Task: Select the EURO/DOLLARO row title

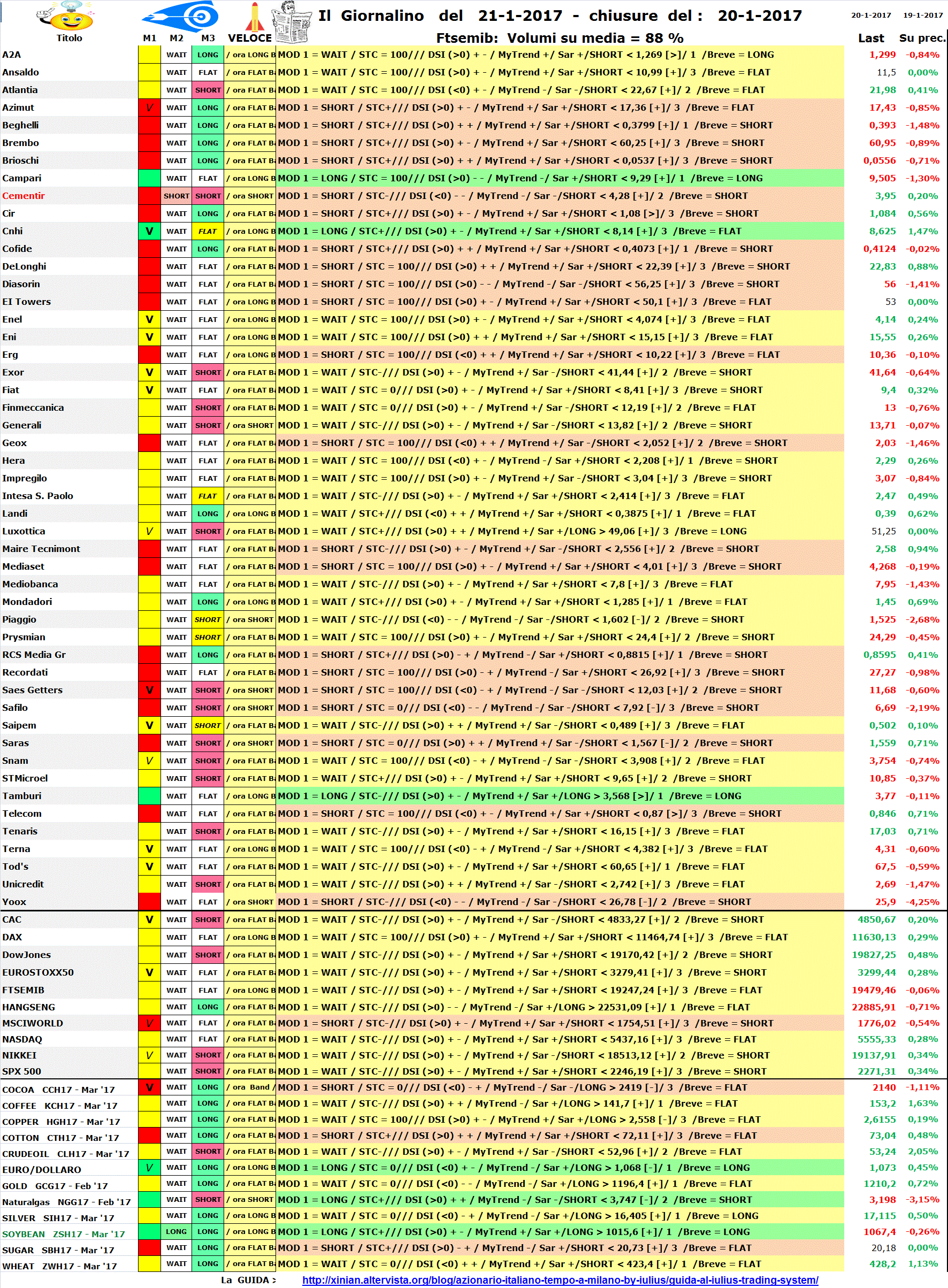Action: click(42, 1169)
